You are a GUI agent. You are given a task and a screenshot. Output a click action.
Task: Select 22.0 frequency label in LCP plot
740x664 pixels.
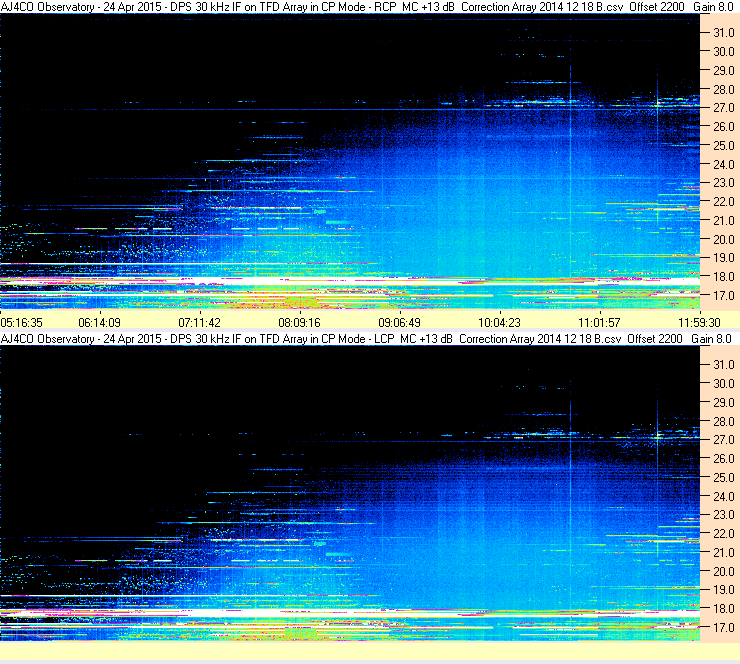point(724,534)
